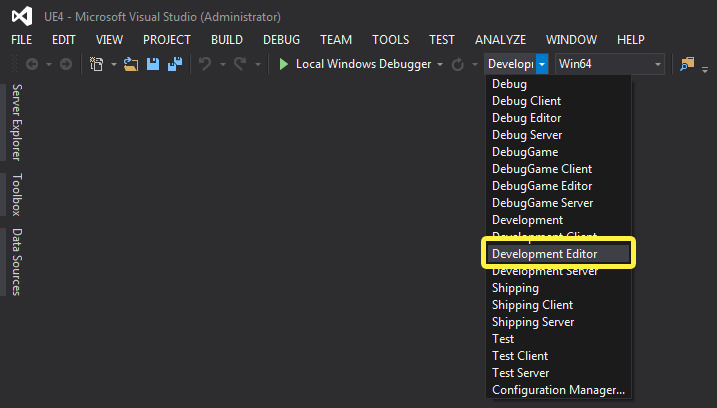The image size is (717, 408).
Task: Open the VIEW menu
Action: 109,40
